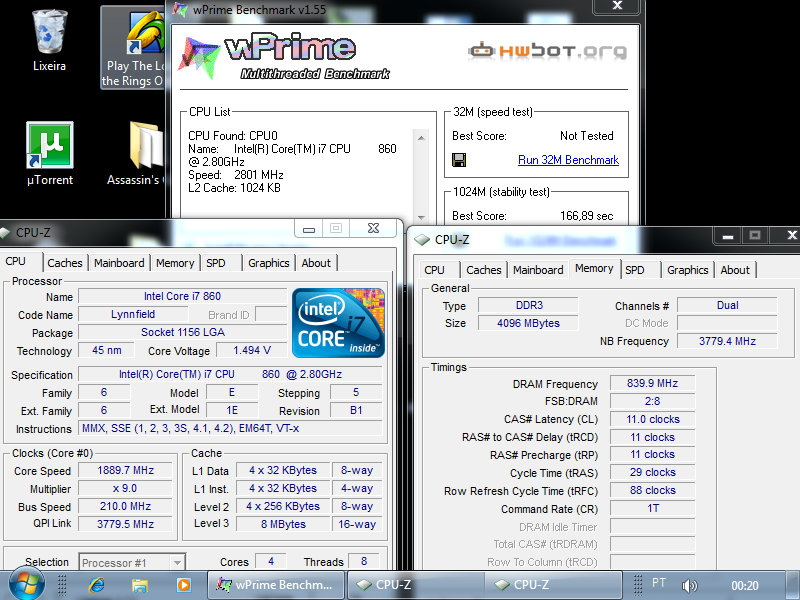Switch to wPrime Benchmark taskbar button

click(276, 585)
